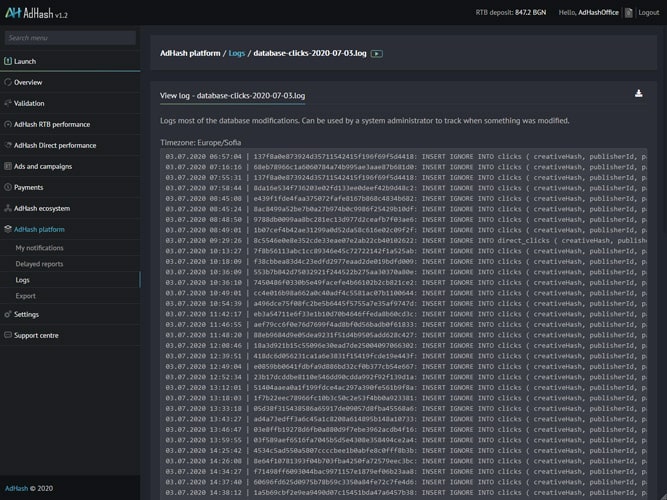The image size is (667, 500).
Task: Click the document icon next to Logout
Action: (627, 12)
